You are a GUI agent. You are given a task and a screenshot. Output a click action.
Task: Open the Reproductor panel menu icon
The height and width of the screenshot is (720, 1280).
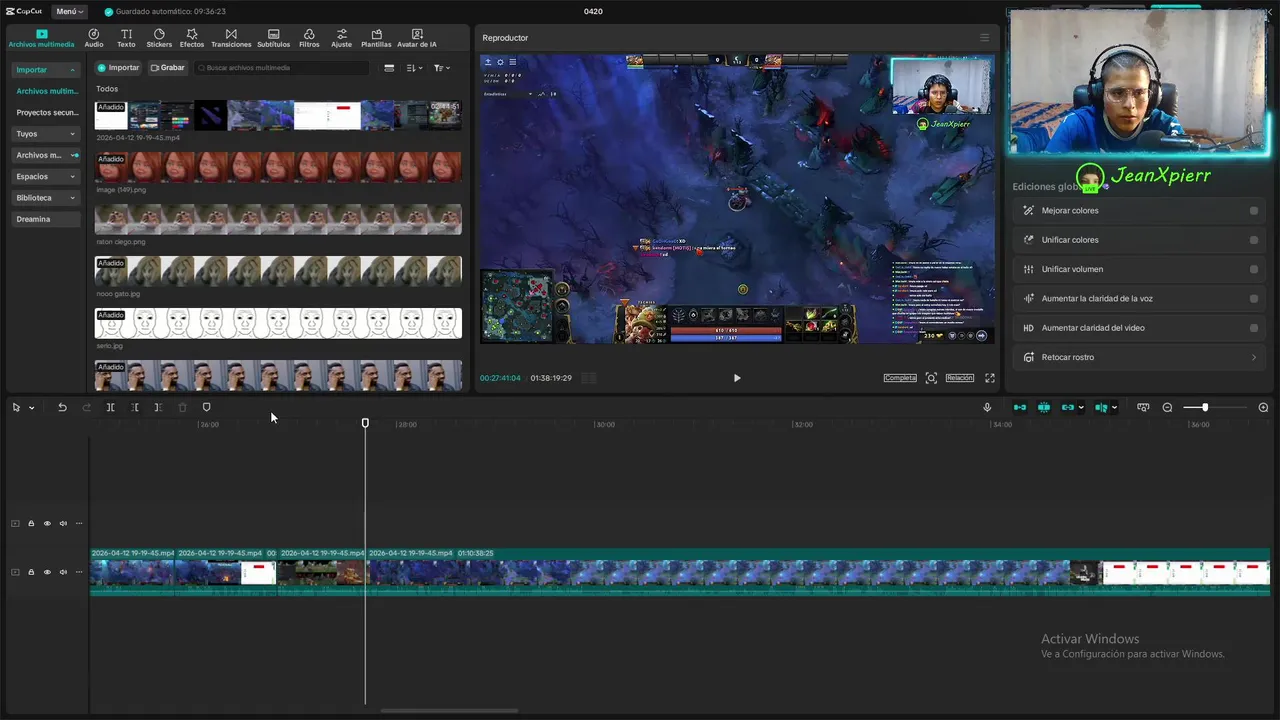tap(984, 38)
